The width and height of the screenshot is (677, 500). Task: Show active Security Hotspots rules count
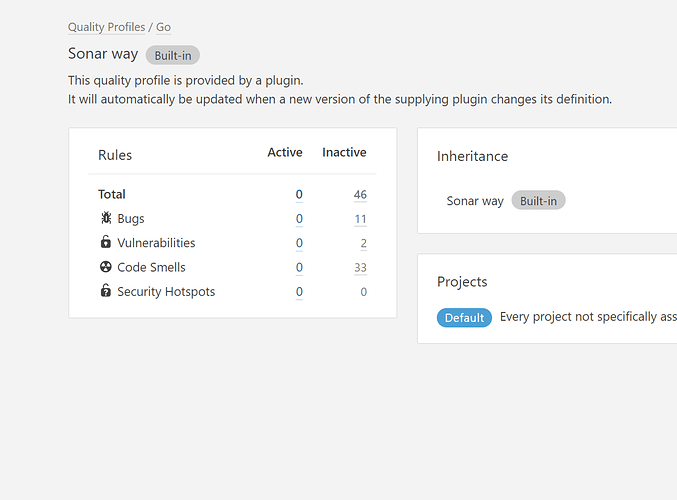coord(299,292)
